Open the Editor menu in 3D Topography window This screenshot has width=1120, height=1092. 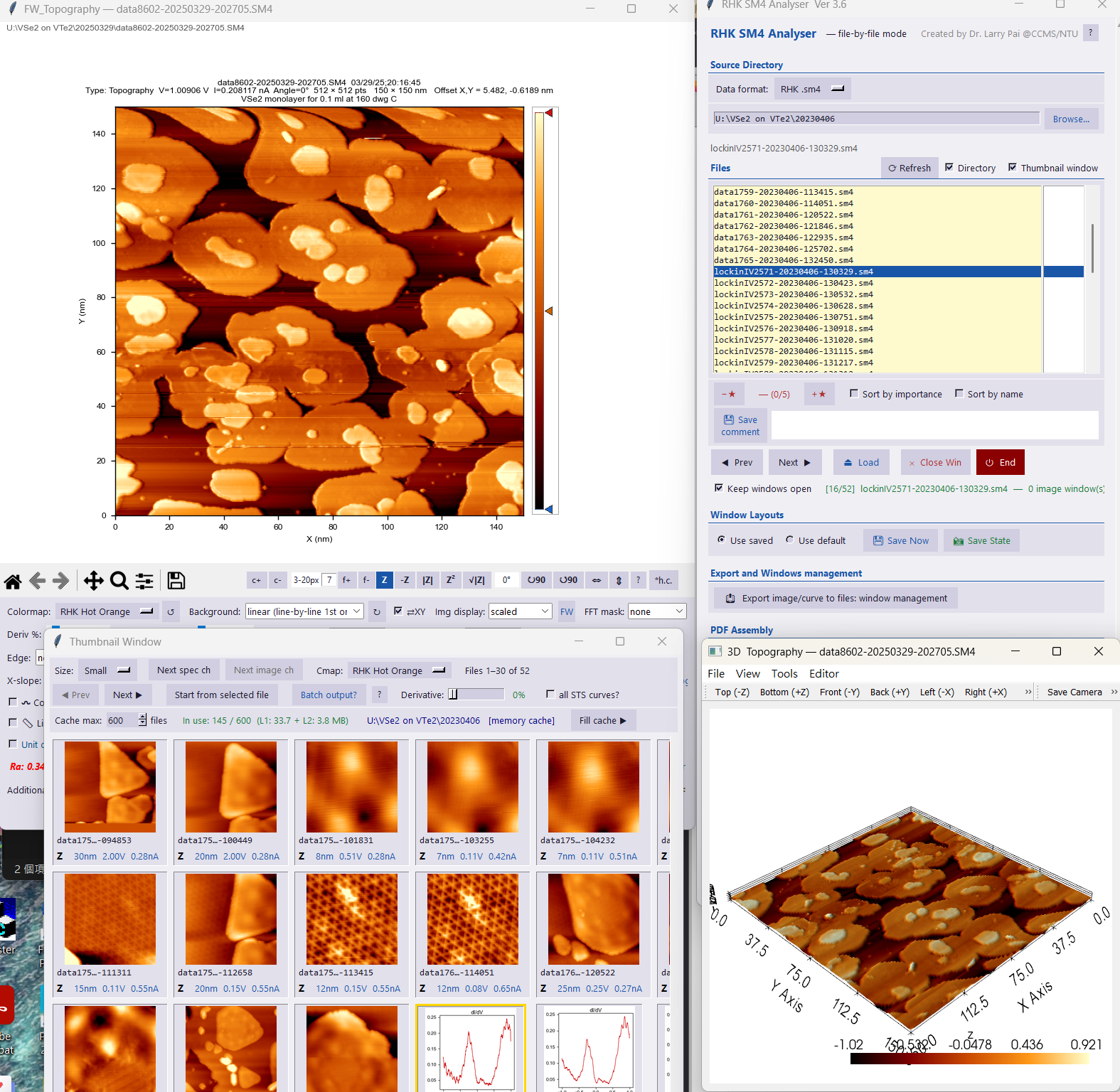click(x=824, y=673)
